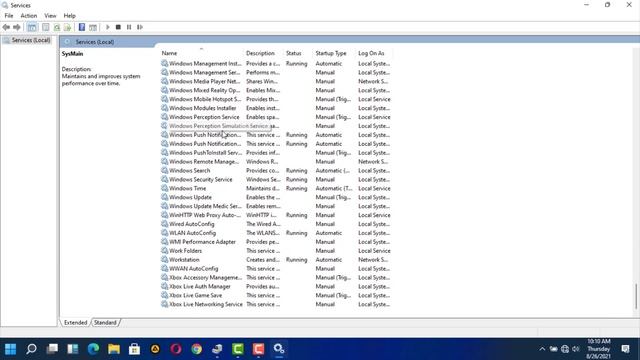Viewport: 640px width, 360px height.
Task: Open Task View on the taskbar
Action: pyautogui.click(x=52, y=349)
